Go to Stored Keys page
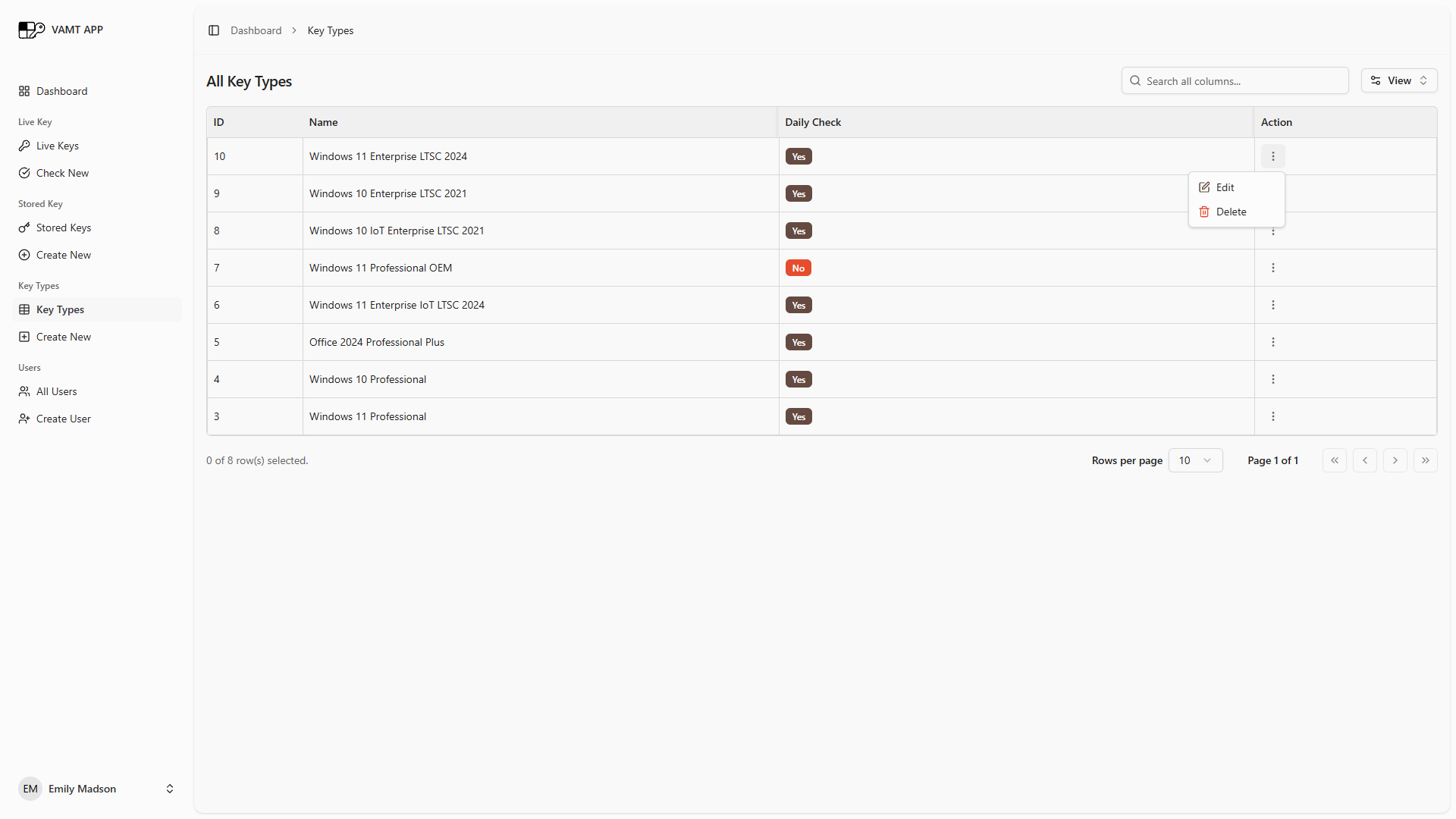The width and height of the screenshot is (1456, 819). click(64, 227)
